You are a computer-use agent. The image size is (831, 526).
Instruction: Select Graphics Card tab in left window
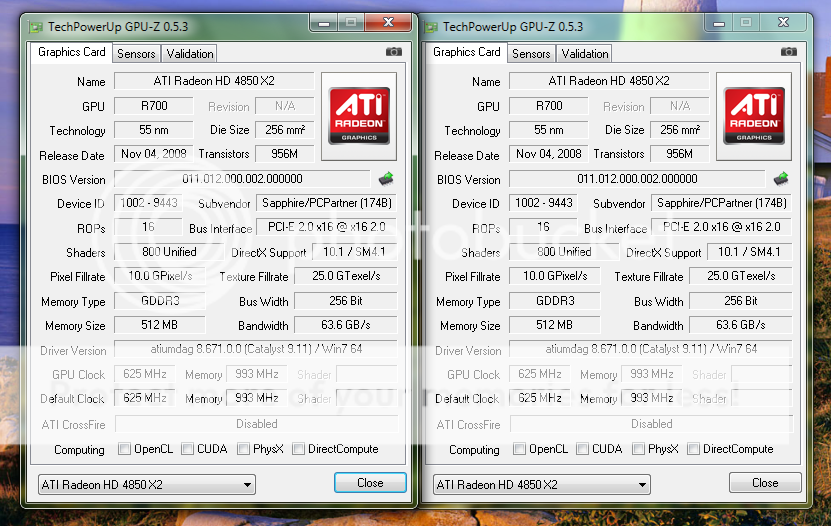pos(72,52)
